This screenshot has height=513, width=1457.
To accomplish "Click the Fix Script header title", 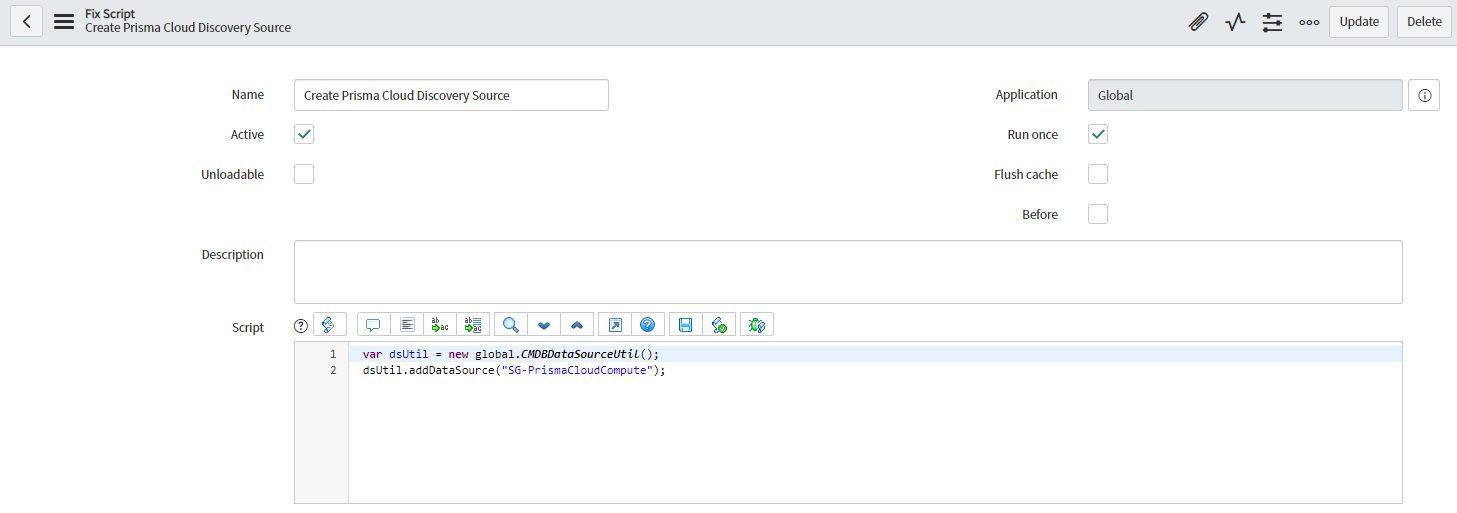I will [x=110, y=14].
